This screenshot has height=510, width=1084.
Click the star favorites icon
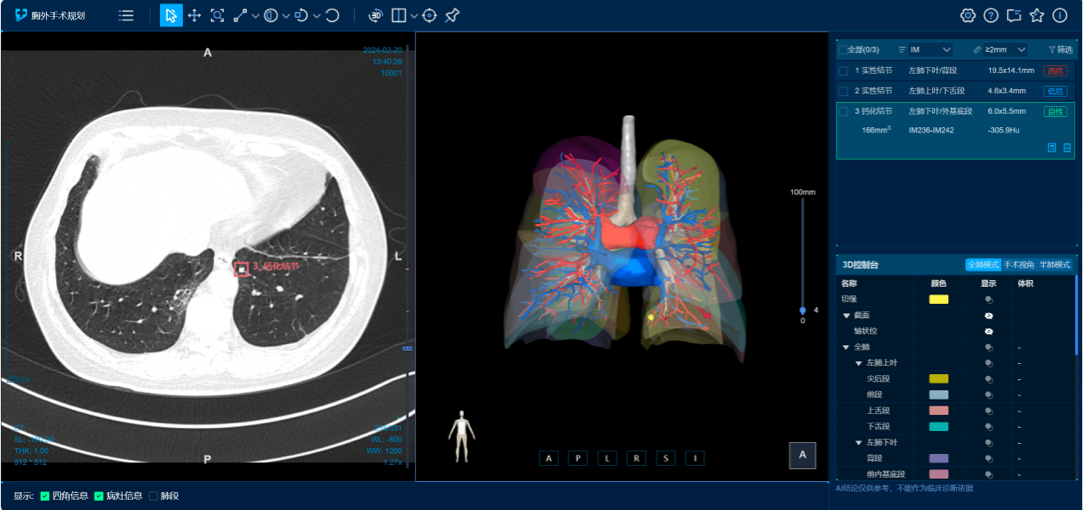1036,16
